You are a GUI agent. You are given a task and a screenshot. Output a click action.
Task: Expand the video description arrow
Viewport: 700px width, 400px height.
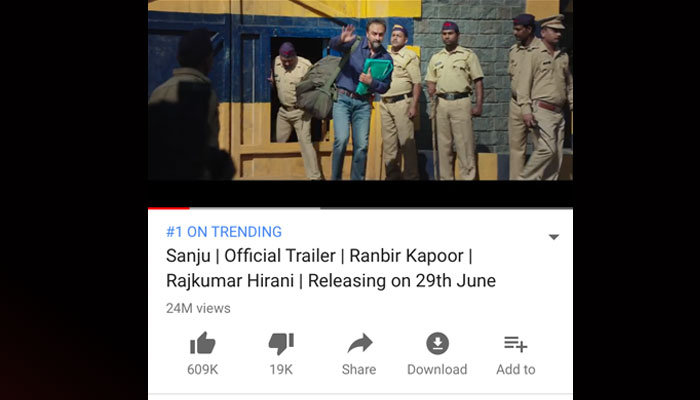pyautogui.click(x=554, y=237)
